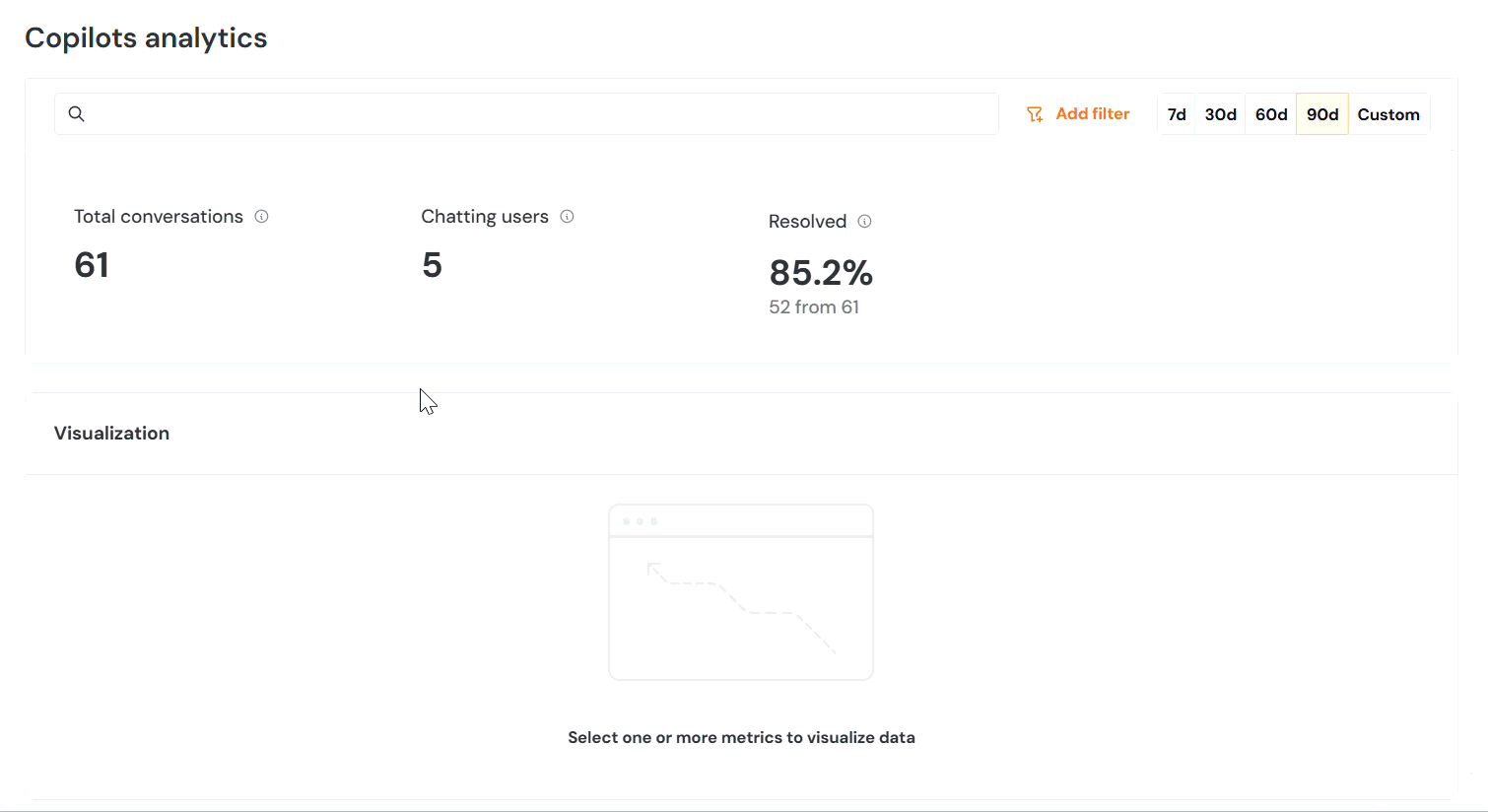Click the empty chart placeholder illustration
Viewport: 1488px width, 812px height.
pos(741,592)
